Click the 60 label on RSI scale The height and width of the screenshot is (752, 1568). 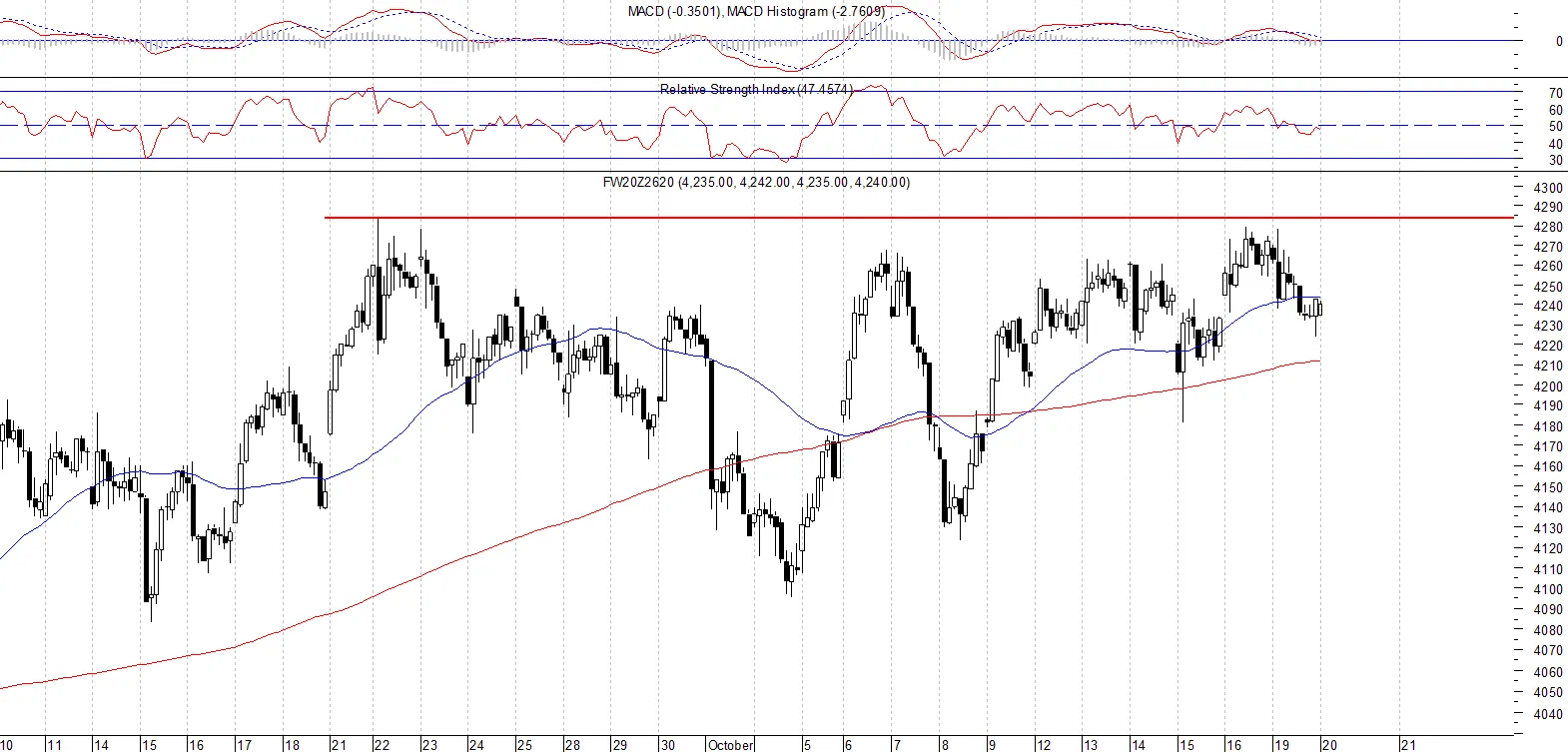1556,111
